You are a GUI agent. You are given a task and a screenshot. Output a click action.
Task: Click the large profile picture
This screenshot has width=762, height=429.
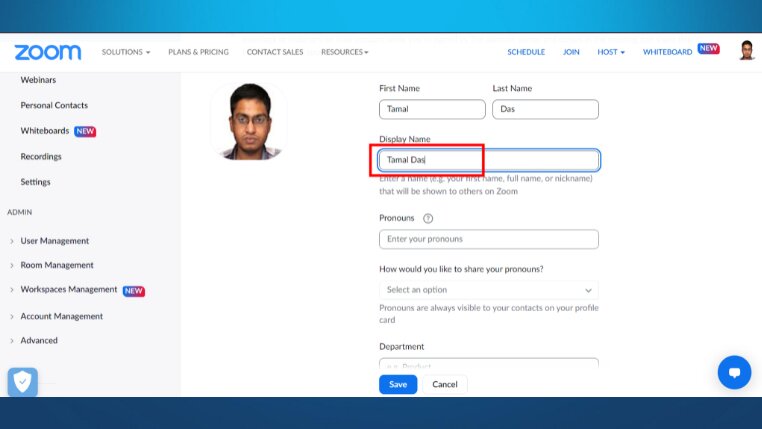[x=249, y=121]
